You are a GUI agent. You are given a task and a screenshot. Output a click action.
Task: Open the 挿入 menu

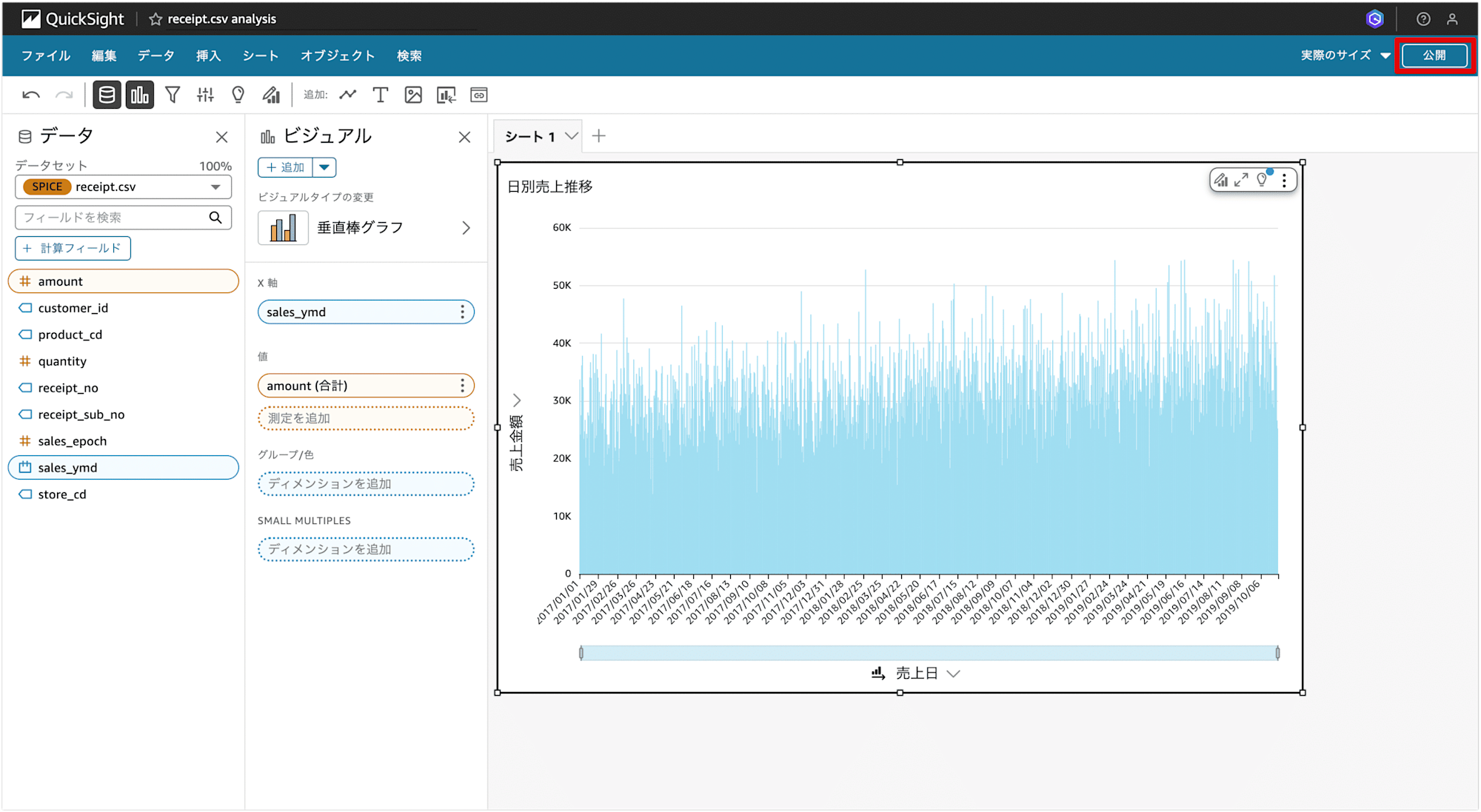point(208,56)
